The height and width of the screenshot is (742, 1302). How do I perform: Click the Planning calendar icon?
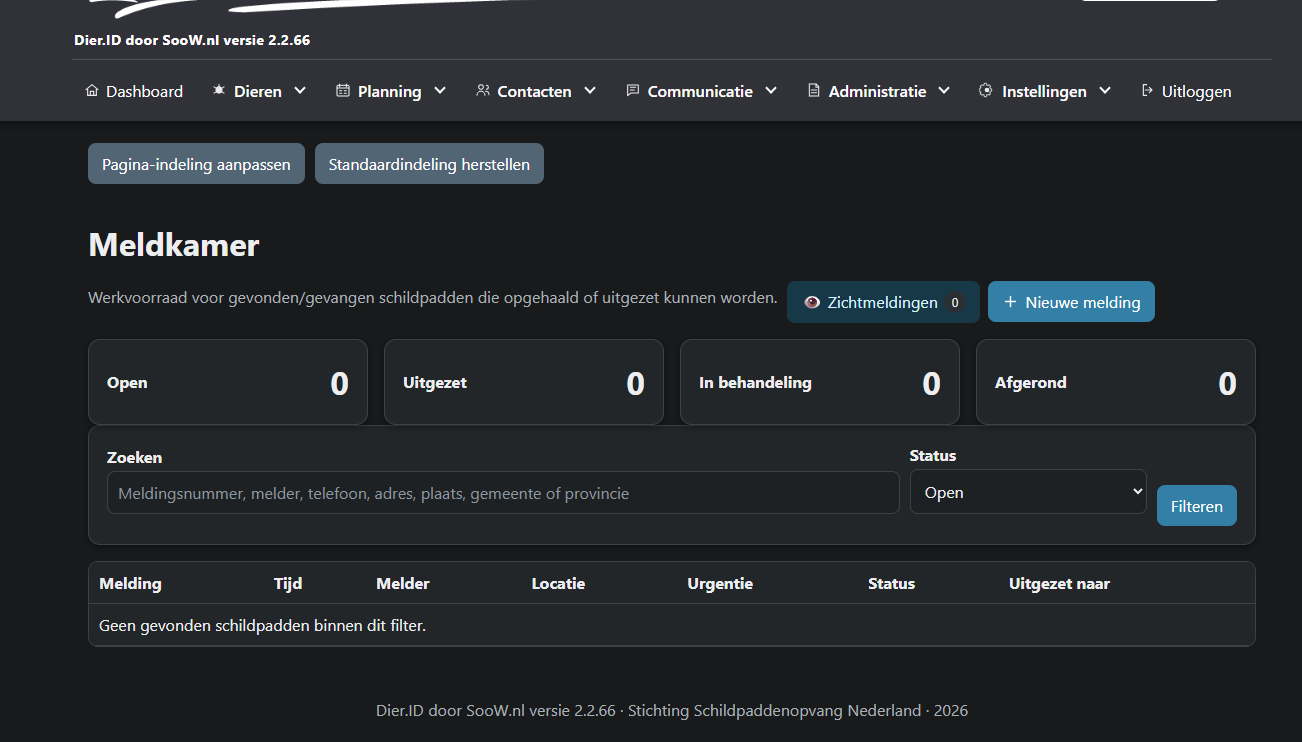(343, 91)
